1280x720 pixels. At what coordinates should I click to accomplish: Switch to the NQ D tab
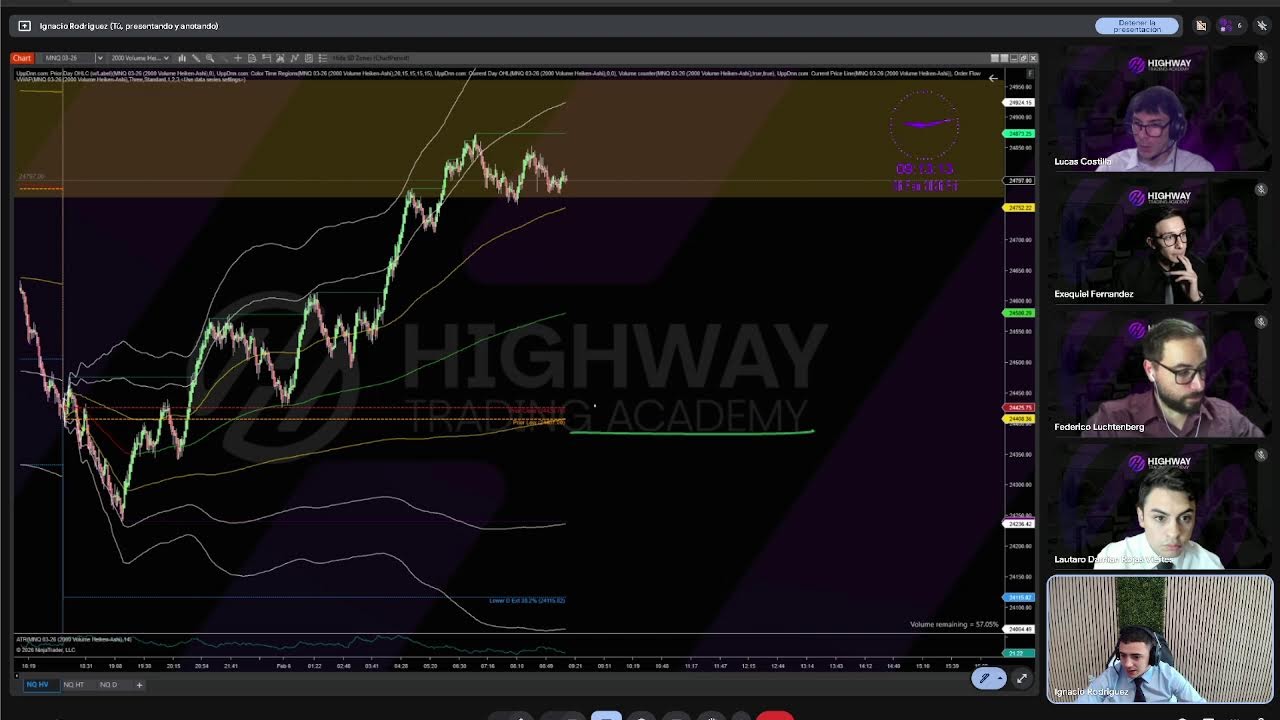pos(108,685)
